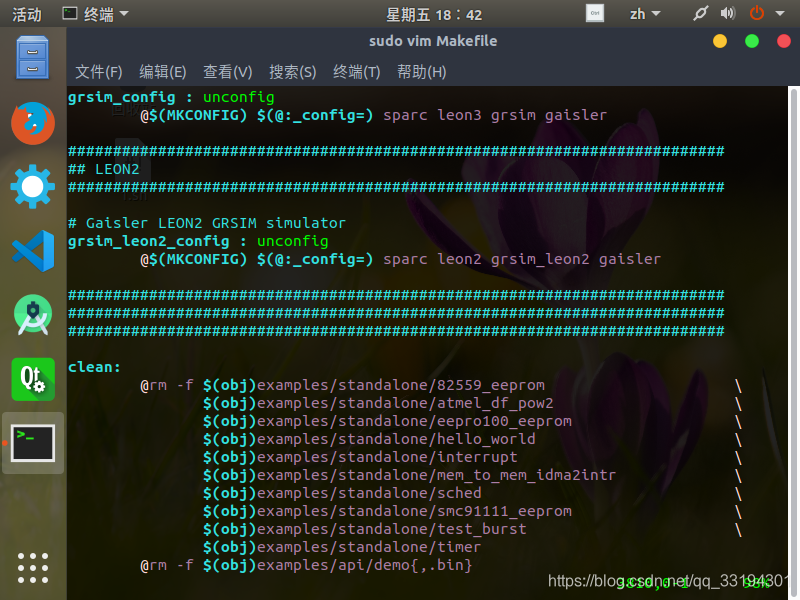This screenshot has height=600, width=800.
Task: Click the 'examples/standalone/eepro100_eeprom' path
Action: click(414, 421)
